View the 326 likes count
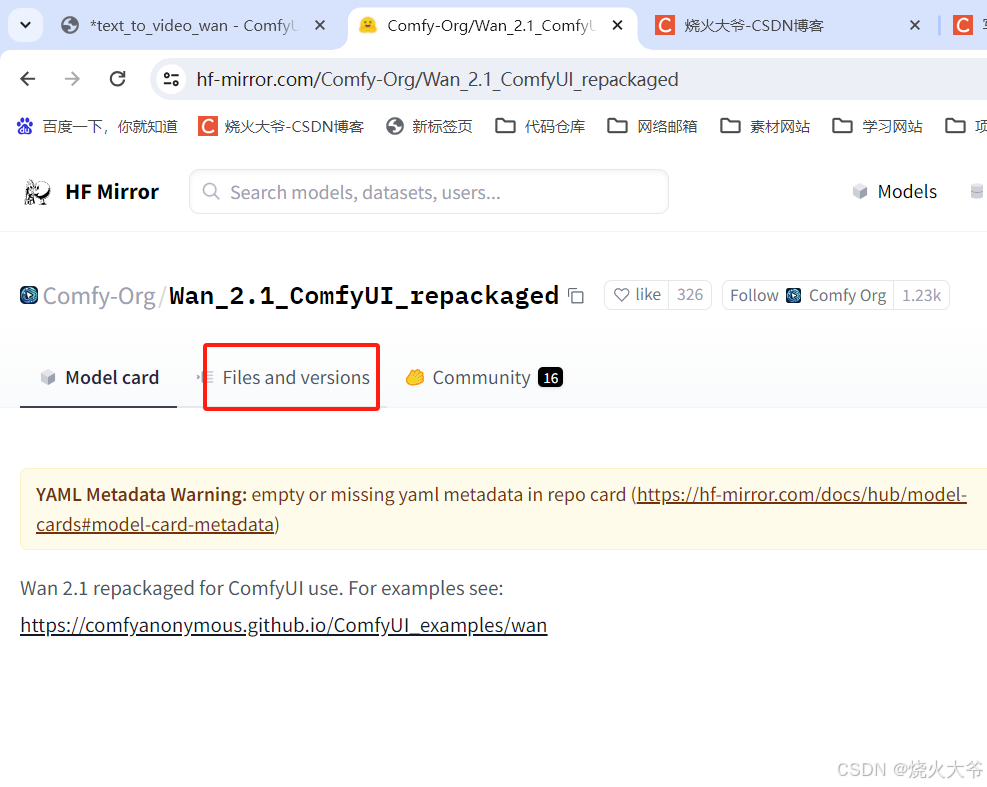This screenshot has width=987, height=787. 690,295
